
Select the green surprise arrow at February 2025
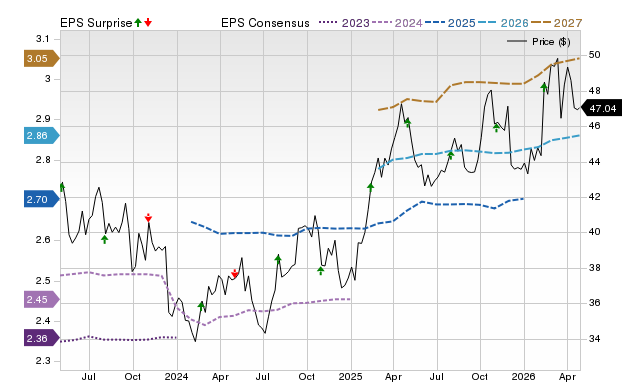(x=370, y=187)
